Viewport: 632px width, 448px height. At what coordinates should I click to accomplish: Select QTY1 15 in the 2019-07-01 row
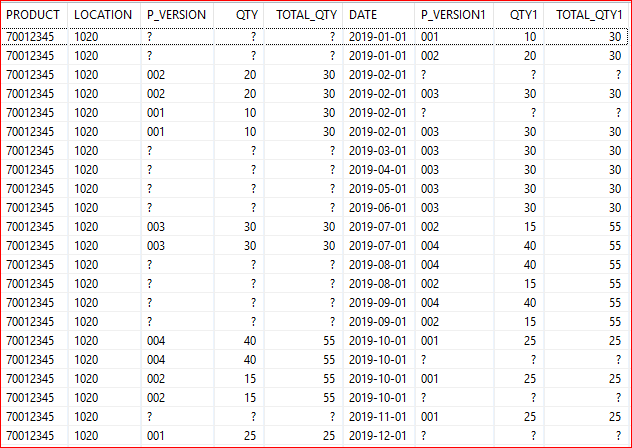530,227
